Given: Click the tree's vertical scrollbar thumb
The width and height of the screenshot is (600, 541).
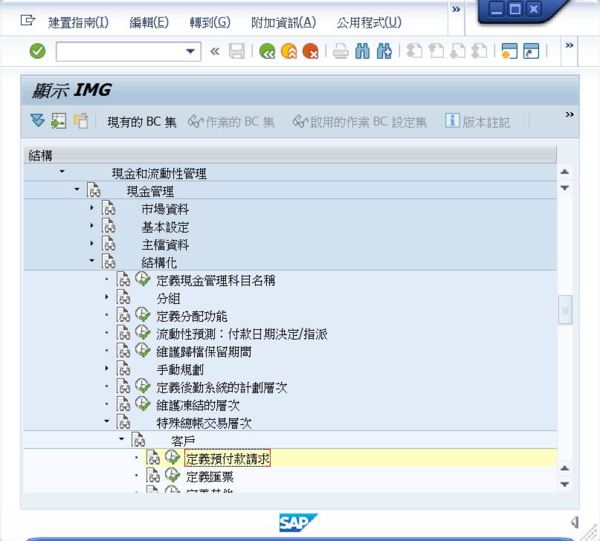Looking at the screenshot, I should (x=565, y=310).
